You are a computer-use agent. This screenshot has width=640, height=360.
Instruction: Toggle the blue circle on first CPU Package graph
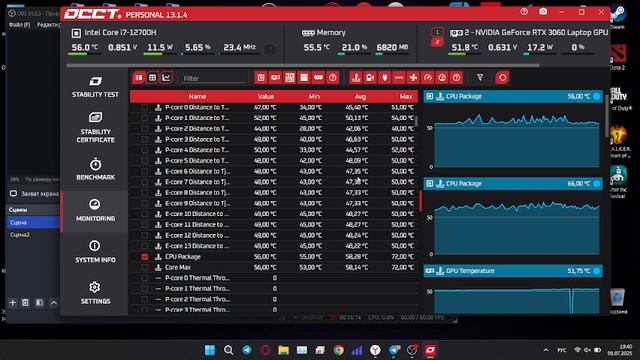click(597, 96)
